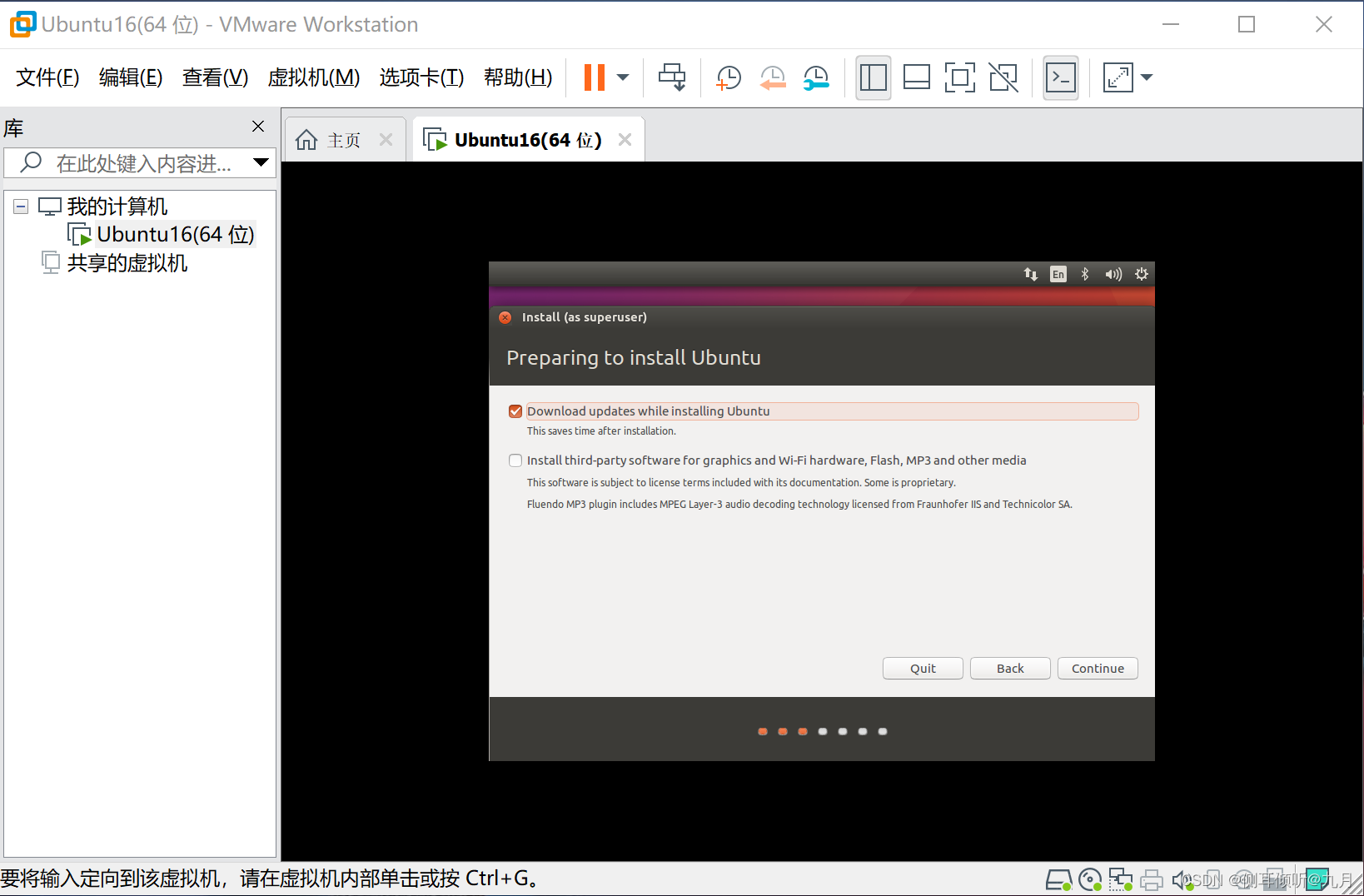Uncheck Download updates while installing Ubuntu
This screenshot has width=1364, height=896.
(x=515, y=411)
